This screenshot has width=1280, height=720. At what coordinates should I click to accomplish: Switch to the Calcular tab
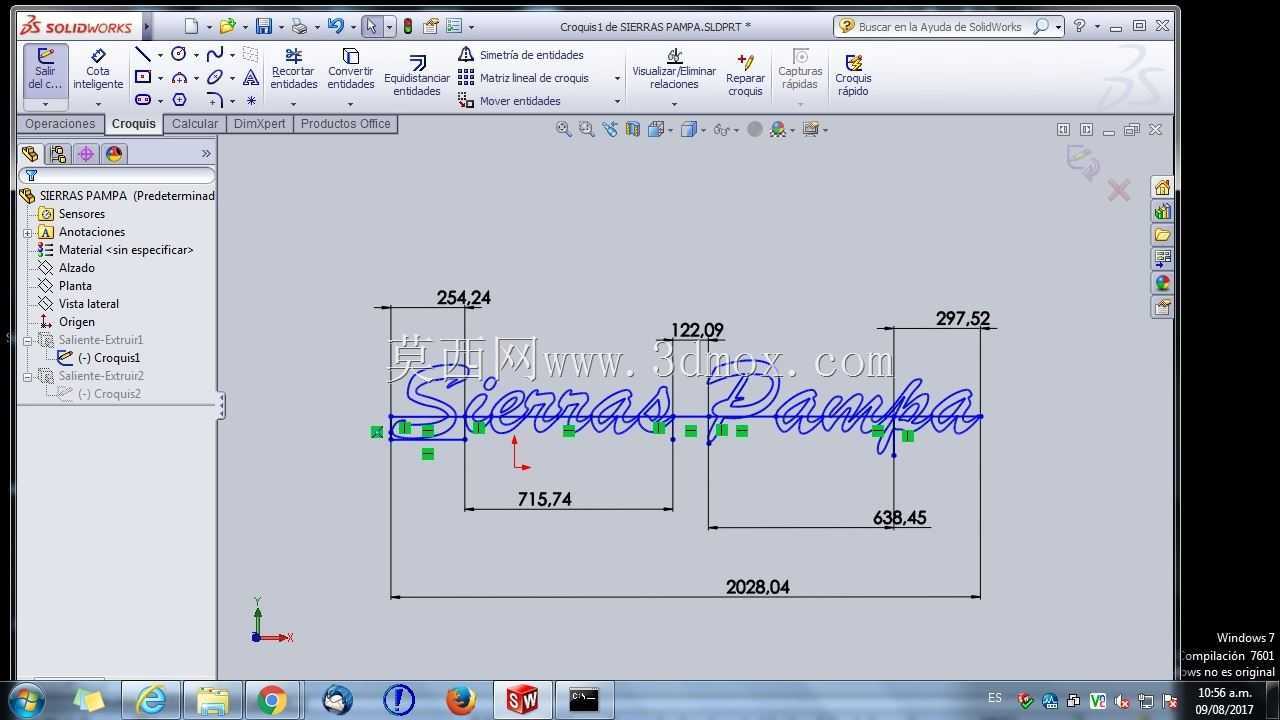pyautogui.click(x=195, y=124)
